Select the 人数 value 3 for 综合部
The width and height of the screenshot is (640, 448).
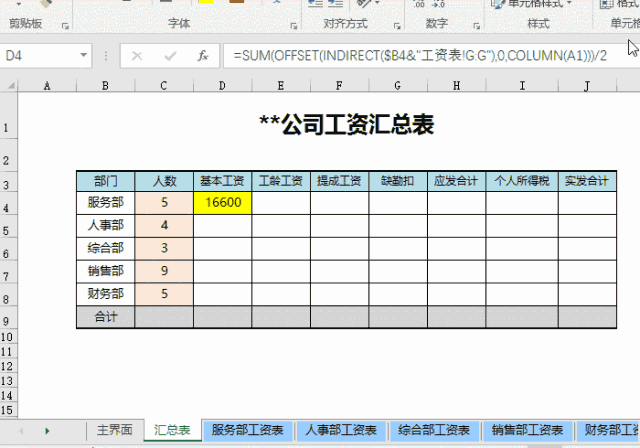[x=164, y=248]
